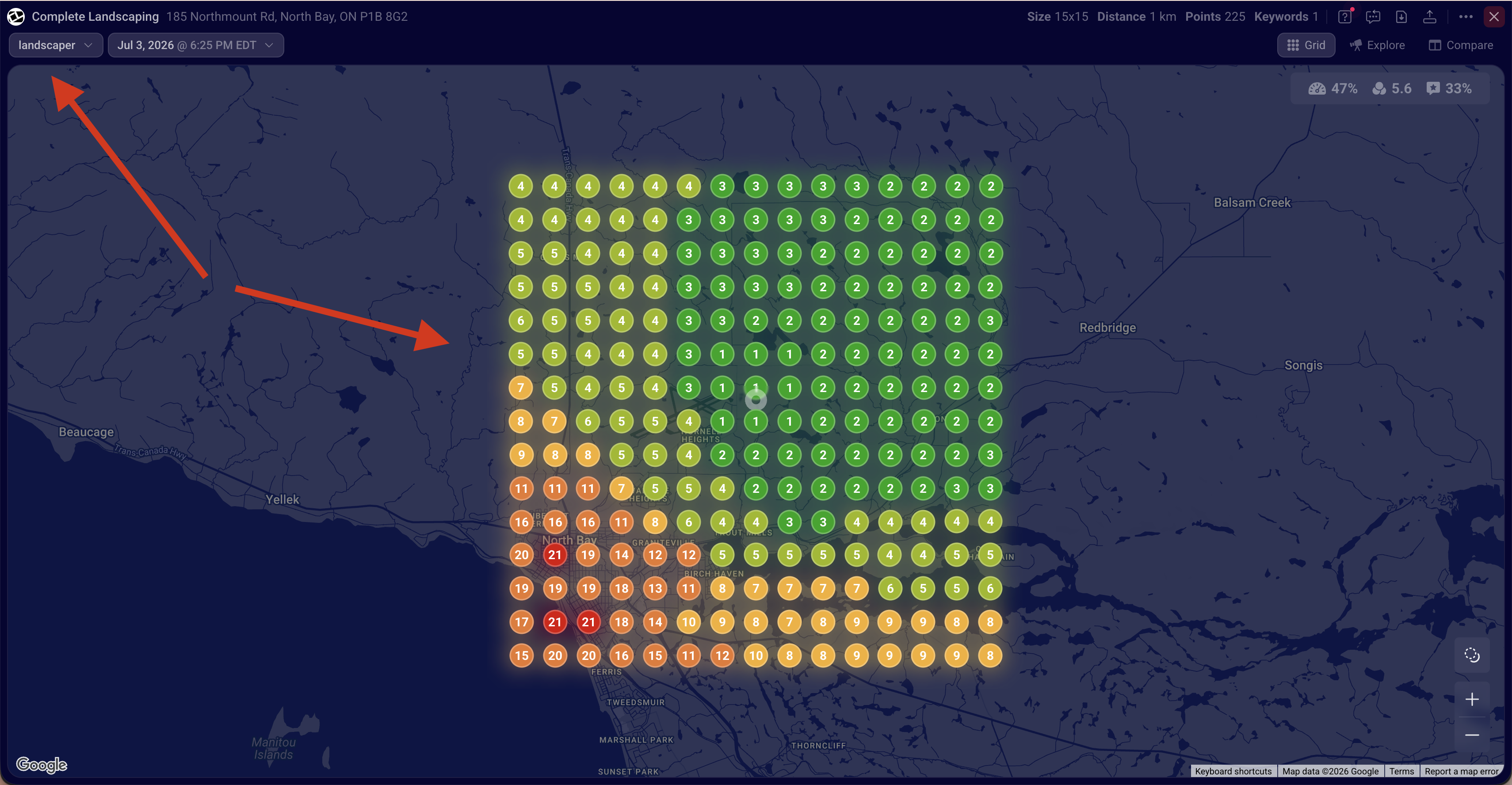1512x785 pixels.
Task: Click the share upload icon
Action: [x=1429, y=16]
